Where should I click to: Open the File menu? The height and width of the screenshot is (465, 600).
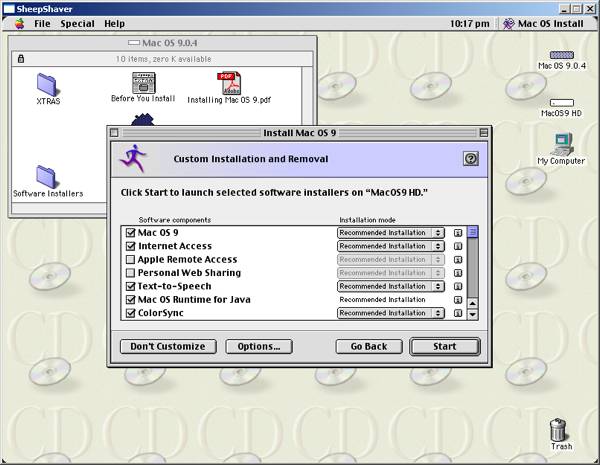[42, 23]
